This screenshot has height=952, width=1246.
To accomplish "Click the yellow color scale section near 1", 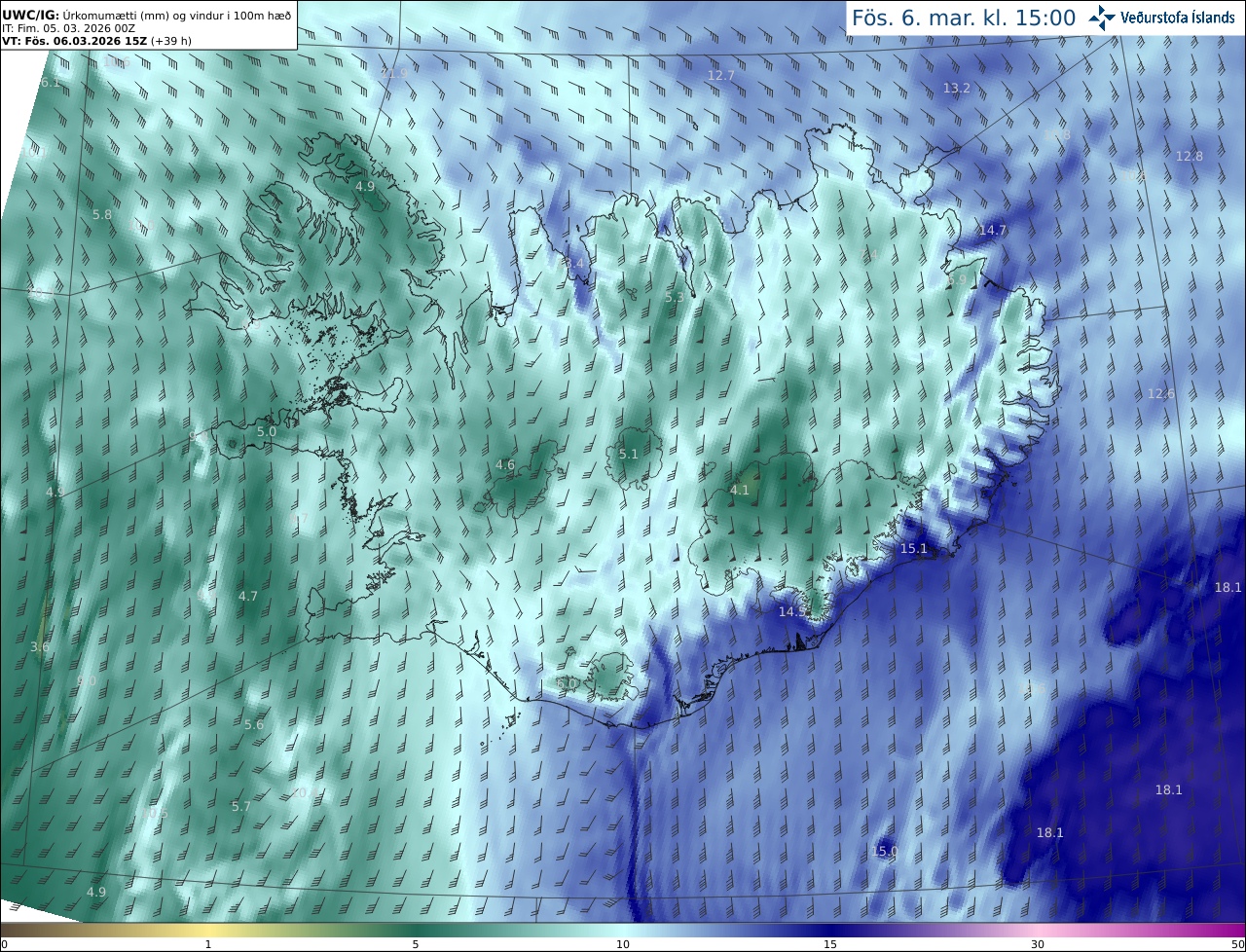I will pos(208,931).
